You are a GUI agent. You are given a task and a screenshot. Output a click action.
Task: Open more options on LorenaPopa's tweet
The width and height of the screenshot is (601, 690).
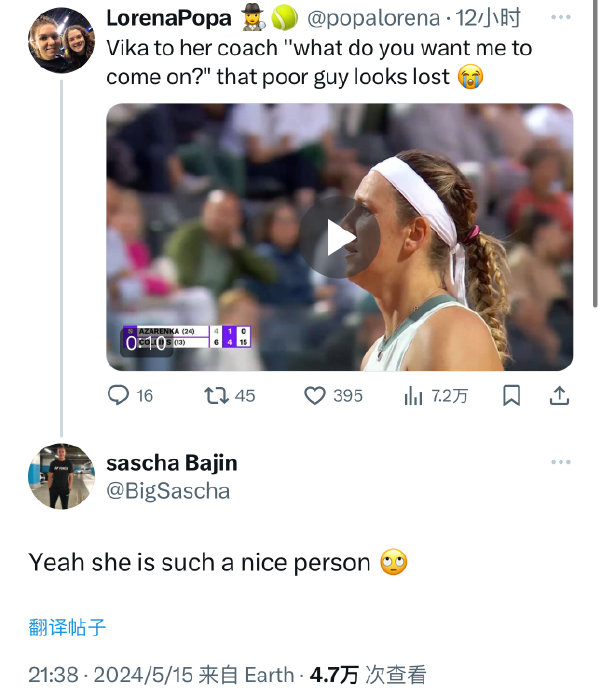coord(562,17)
